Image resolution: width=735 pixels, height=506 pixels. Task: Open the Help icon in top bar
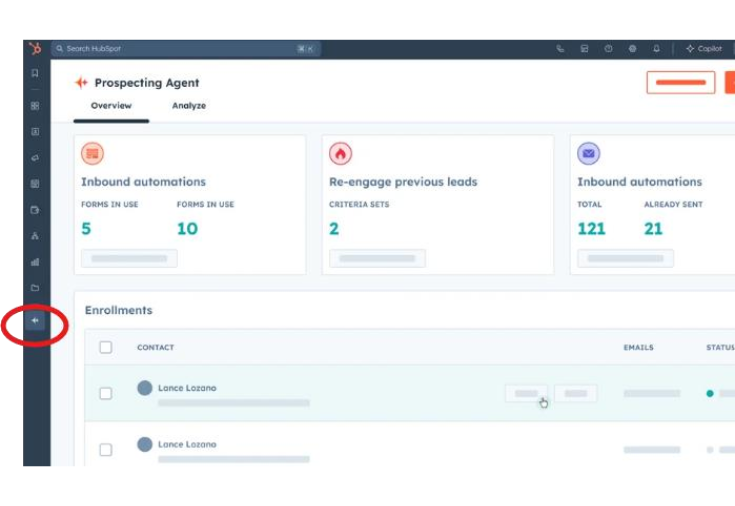click(608, 49)
